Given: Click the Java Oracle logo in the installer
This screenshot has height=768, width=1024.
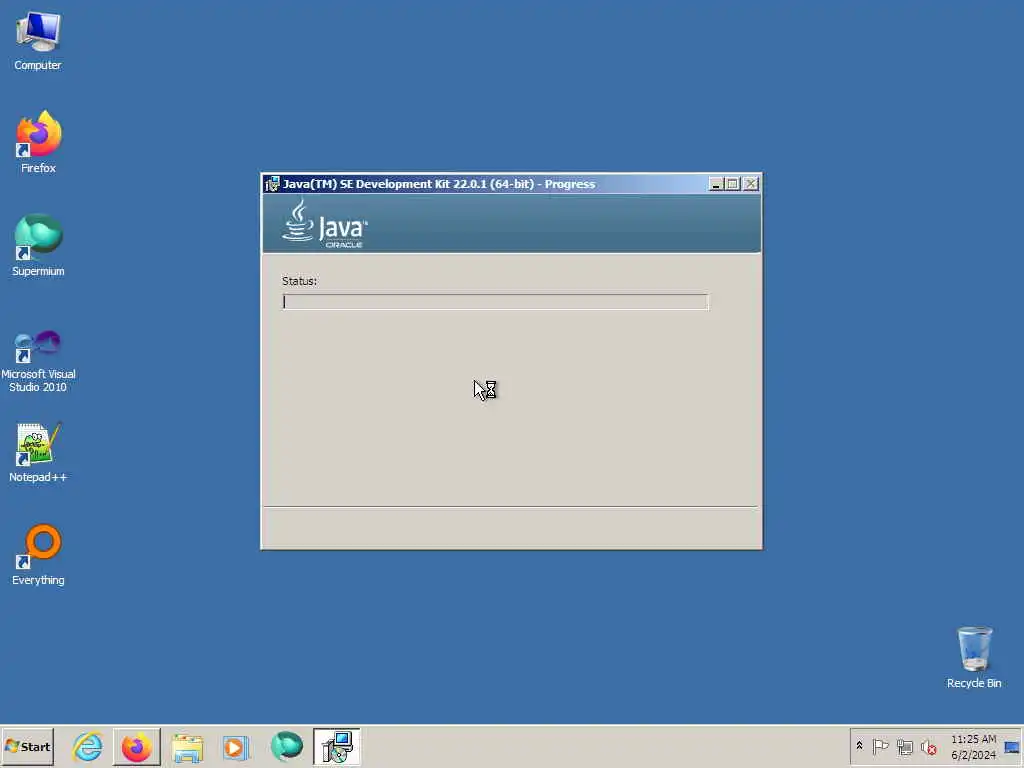Looking at the screenshot, I should tap(325, 224).
